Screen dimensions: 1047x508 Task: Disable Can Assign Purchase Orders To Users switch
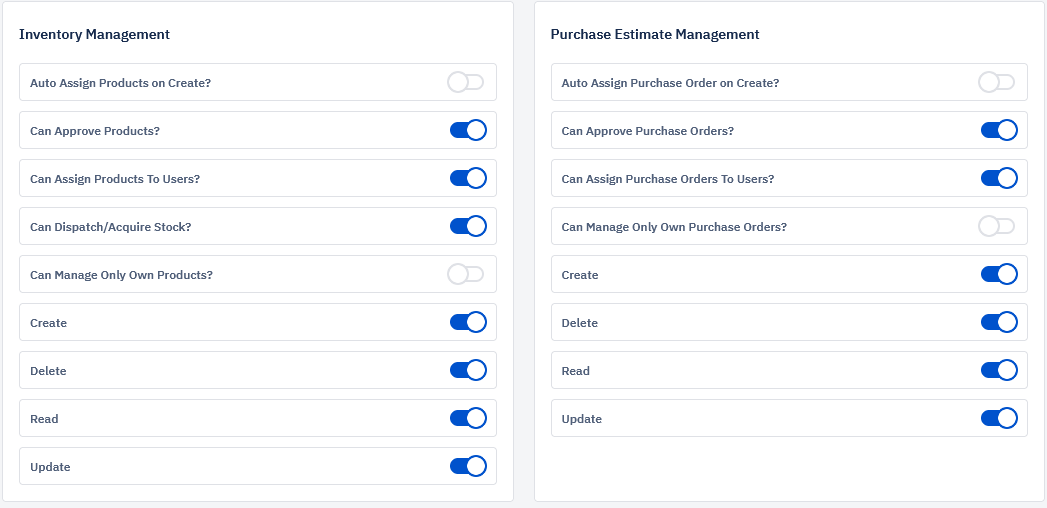999,178
